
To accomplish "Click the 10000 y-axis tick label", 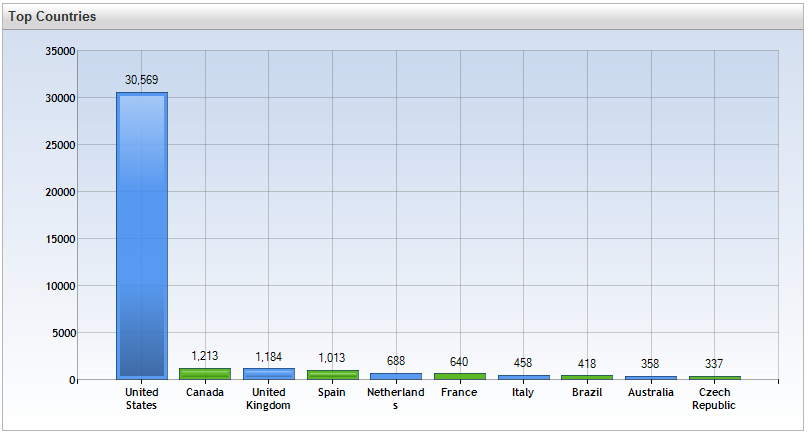I will (x=60, y=286).
